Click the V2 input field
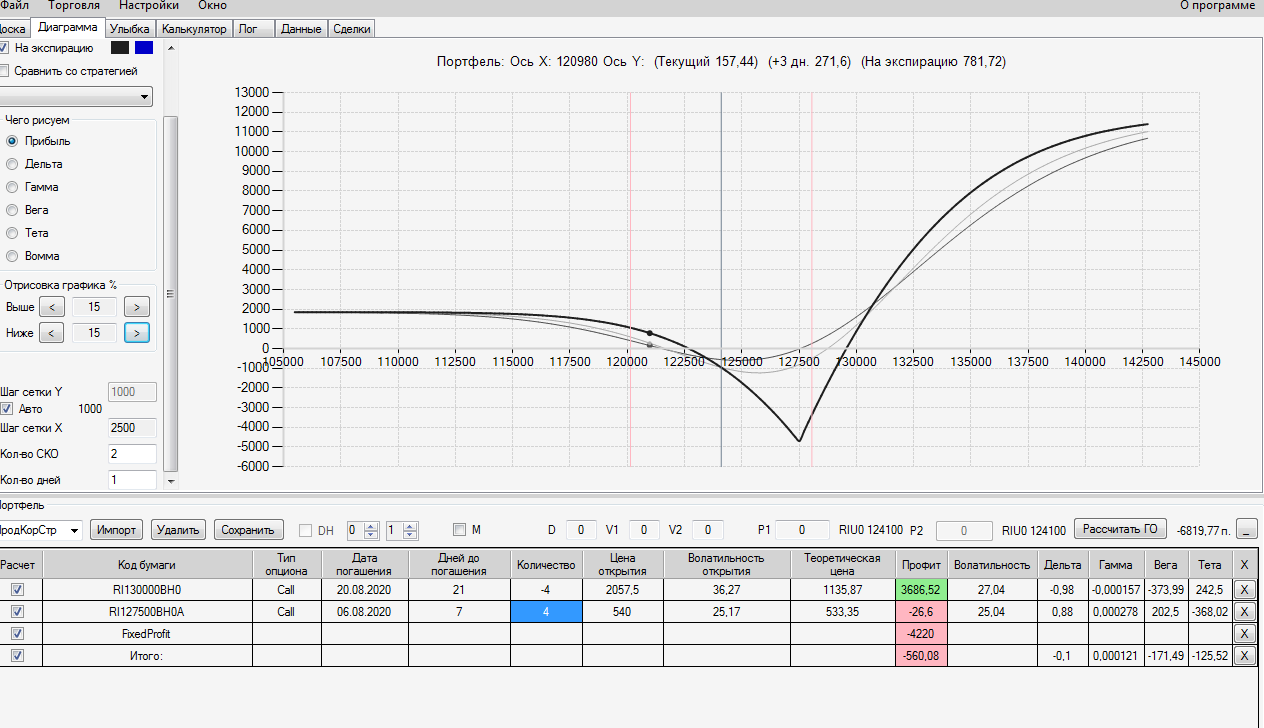Screen dimensions: 1264x728 point(708,529)
